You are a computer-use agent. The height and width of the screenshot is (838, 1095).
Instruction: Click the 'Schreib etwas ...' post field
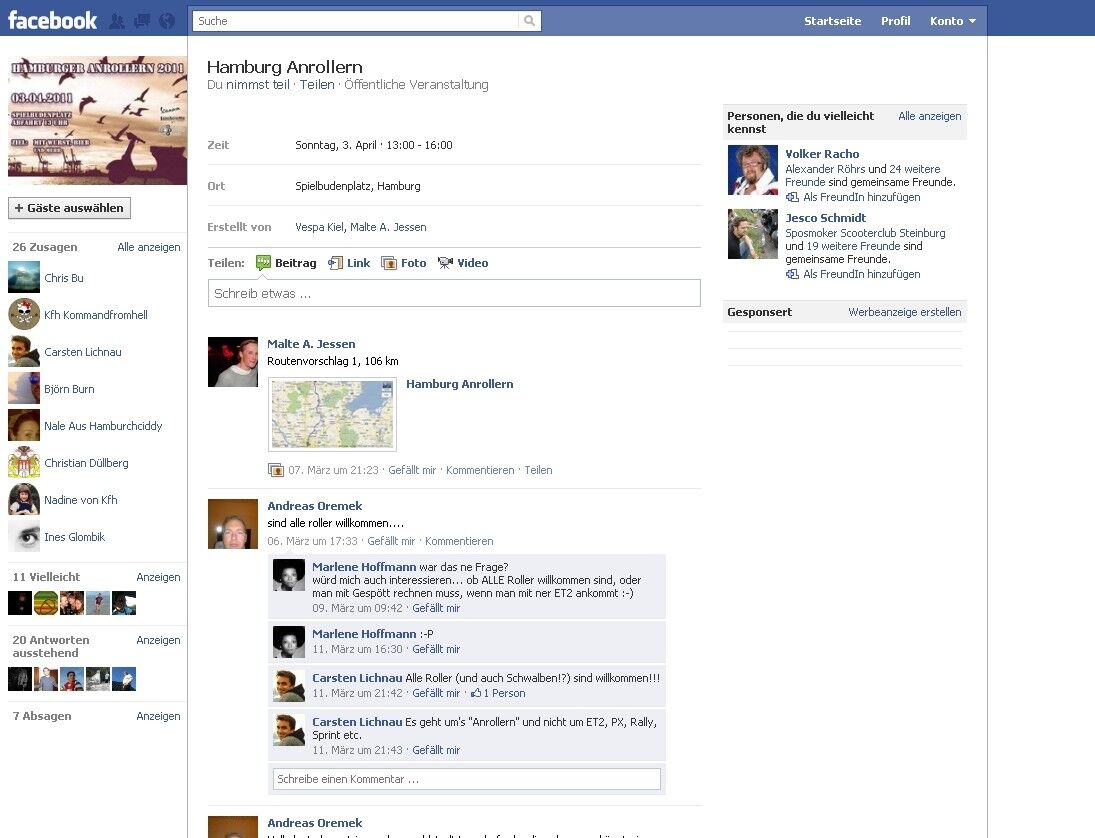coord(454,294)
